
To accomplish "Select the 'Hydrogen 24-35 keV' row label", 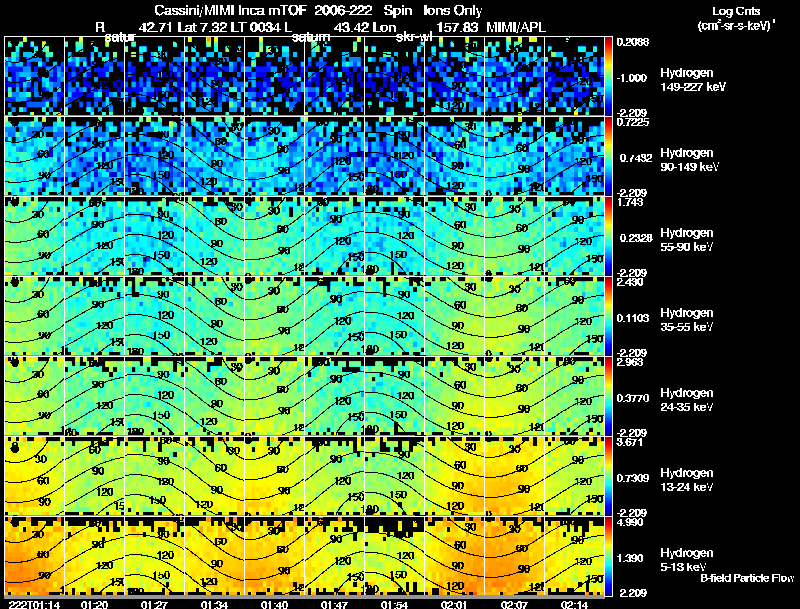I will (687, 400).
